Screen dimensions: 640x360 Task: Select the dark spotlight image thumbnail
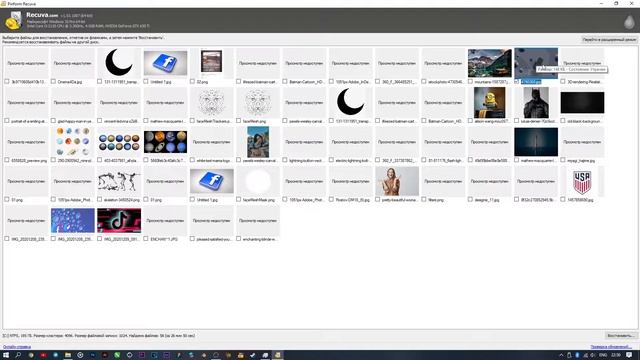coord(536,142)
